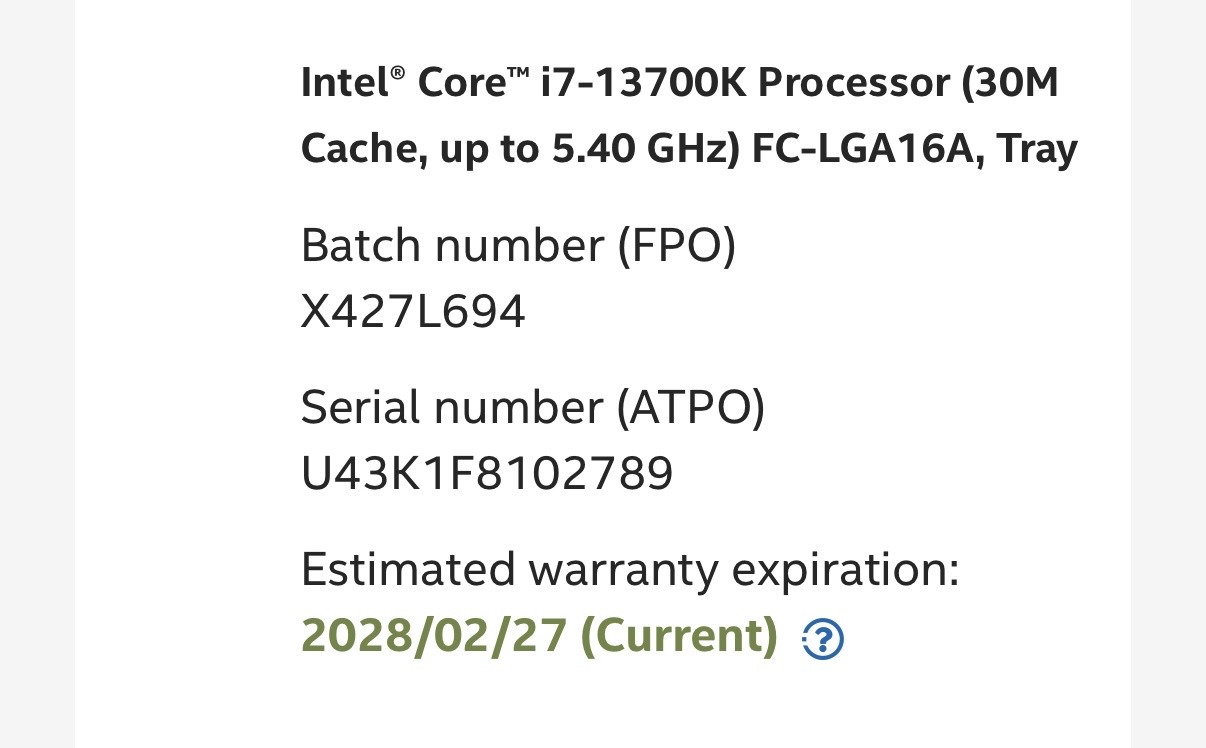Click the batch number value X427L694
This screenshot has height=748, width=1206.
(x=413, y=312)
